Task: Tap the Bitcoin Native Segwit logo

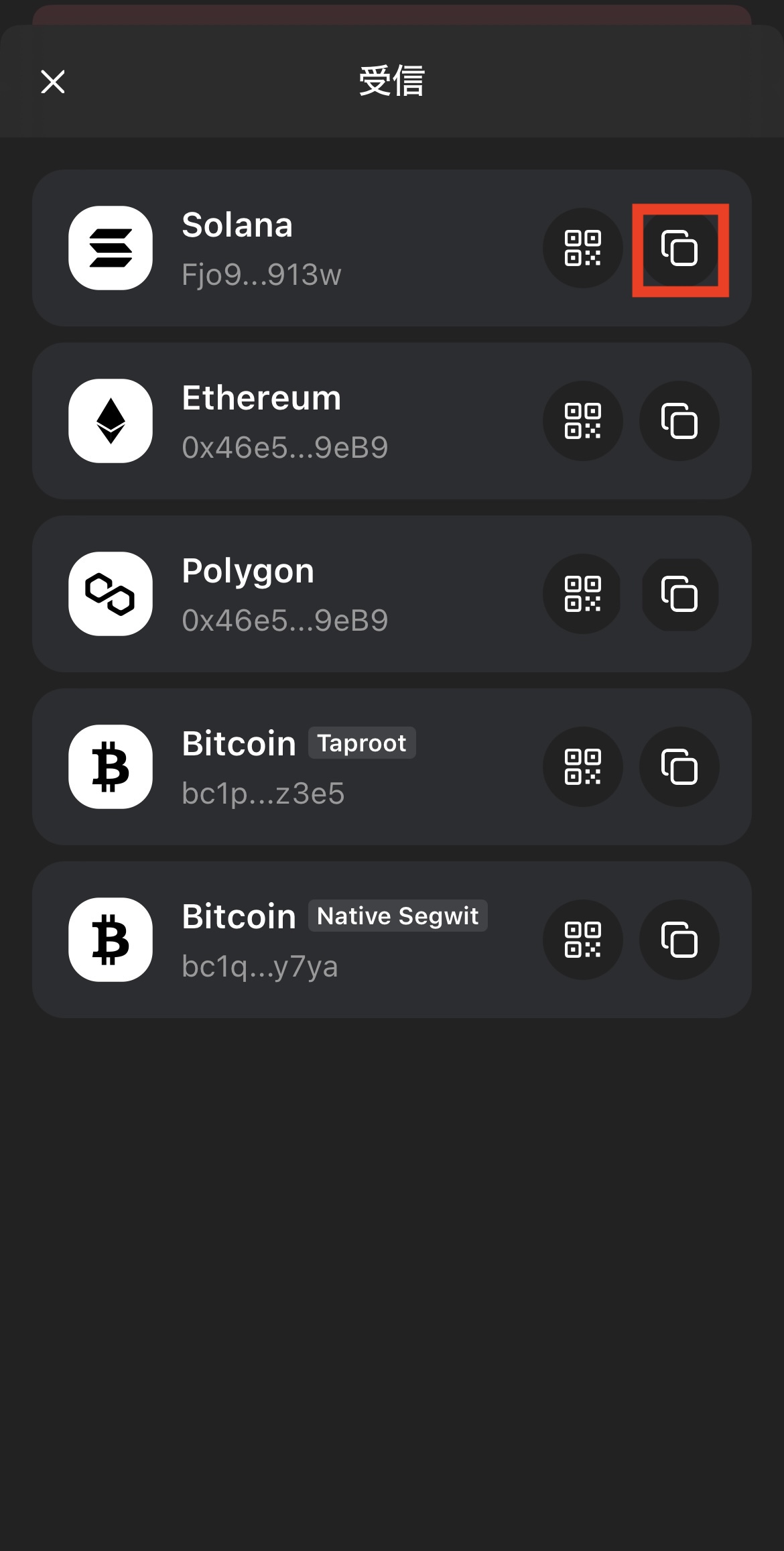Action: point(111,940)
